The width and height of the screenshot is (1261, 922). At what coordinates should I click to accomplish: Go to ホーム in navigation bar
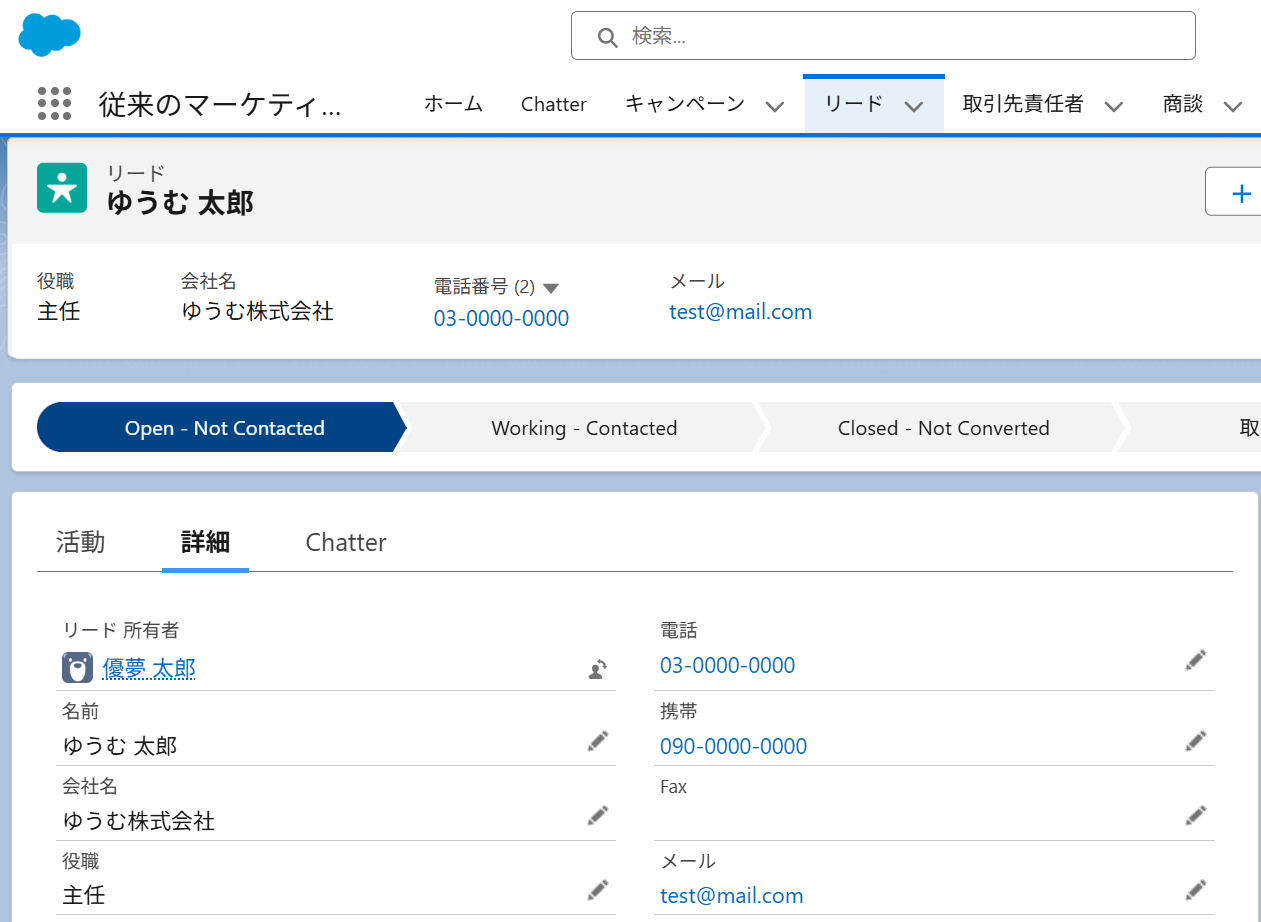453,104
